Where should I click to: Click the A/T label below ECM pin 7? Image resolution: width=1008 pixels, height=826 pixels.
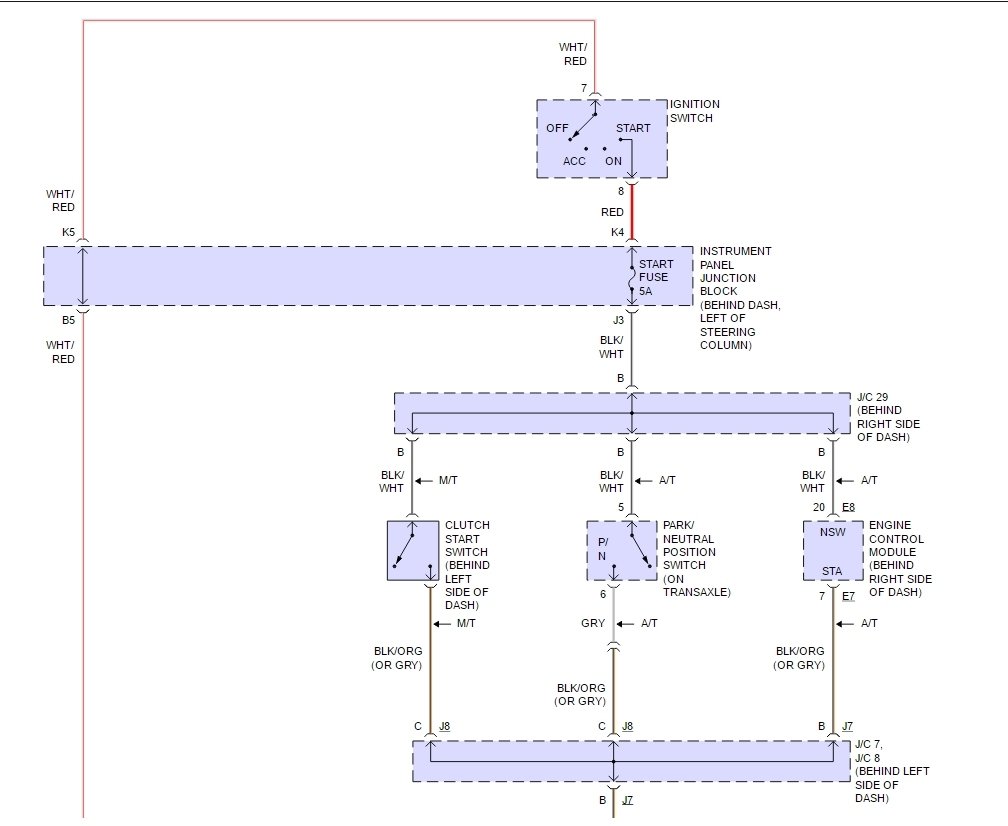pos(868,623)
